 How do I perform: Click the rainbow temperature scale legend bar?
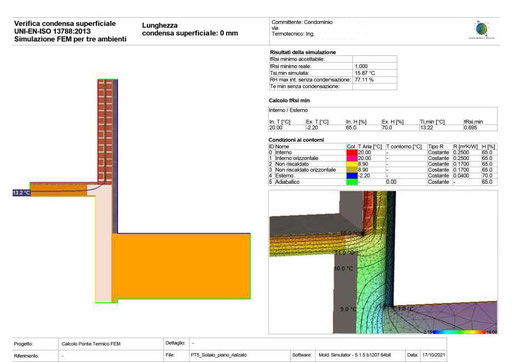459,332
